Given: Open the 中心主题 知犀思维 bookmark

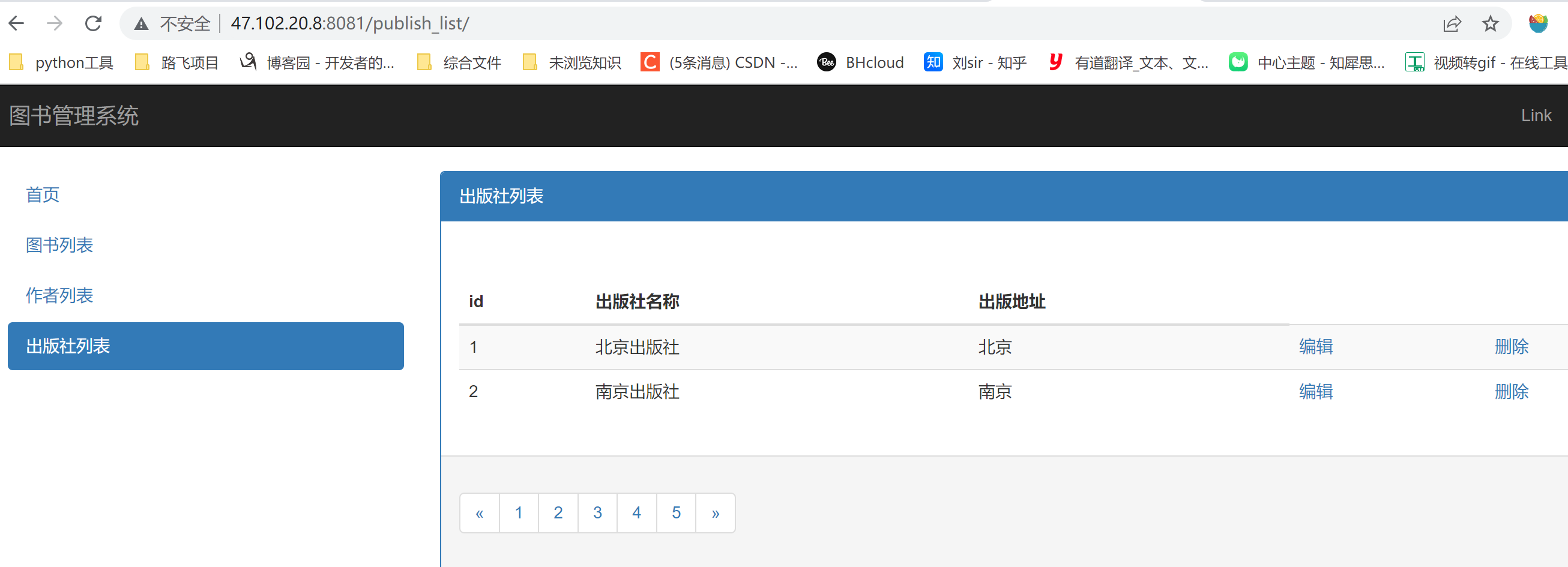Looking at the screenshot, I should click(x=1306, y=62).
